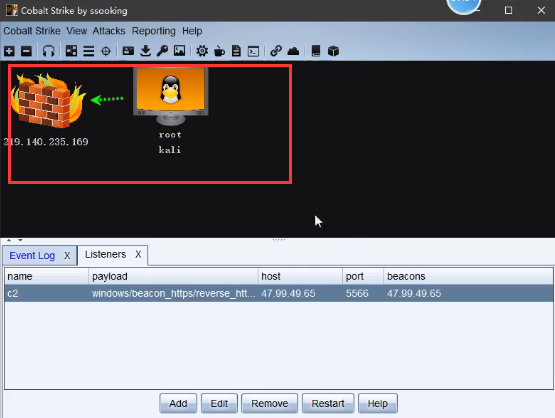The height and width of the screenshot is (418, 555).
Task: Manage web server via the cloud icon
Action: pyautogui.click(x=293, y=51)
